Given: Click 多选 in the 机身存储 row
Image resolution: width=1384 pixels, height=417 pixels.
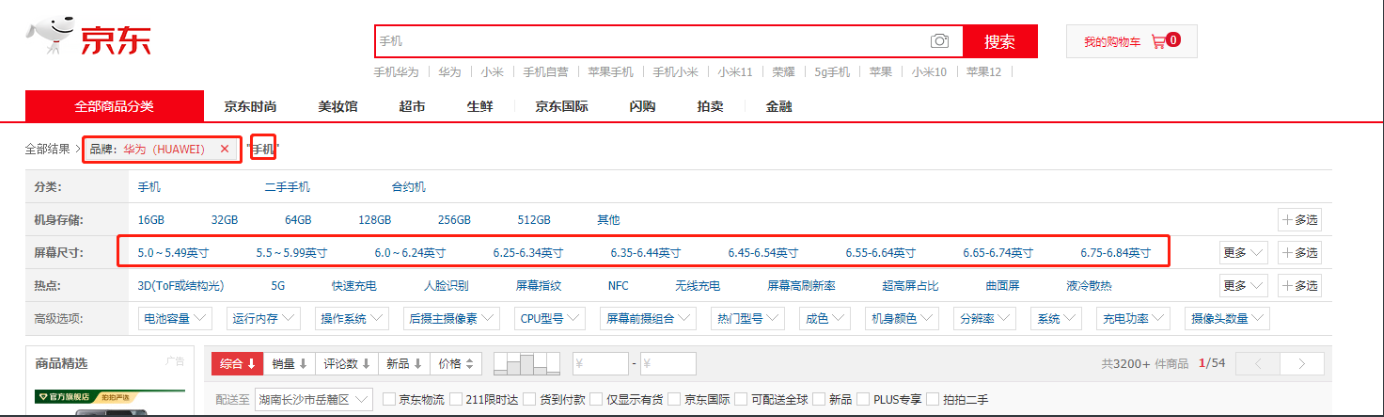Looking at the screenshot, I should 1299,220.
